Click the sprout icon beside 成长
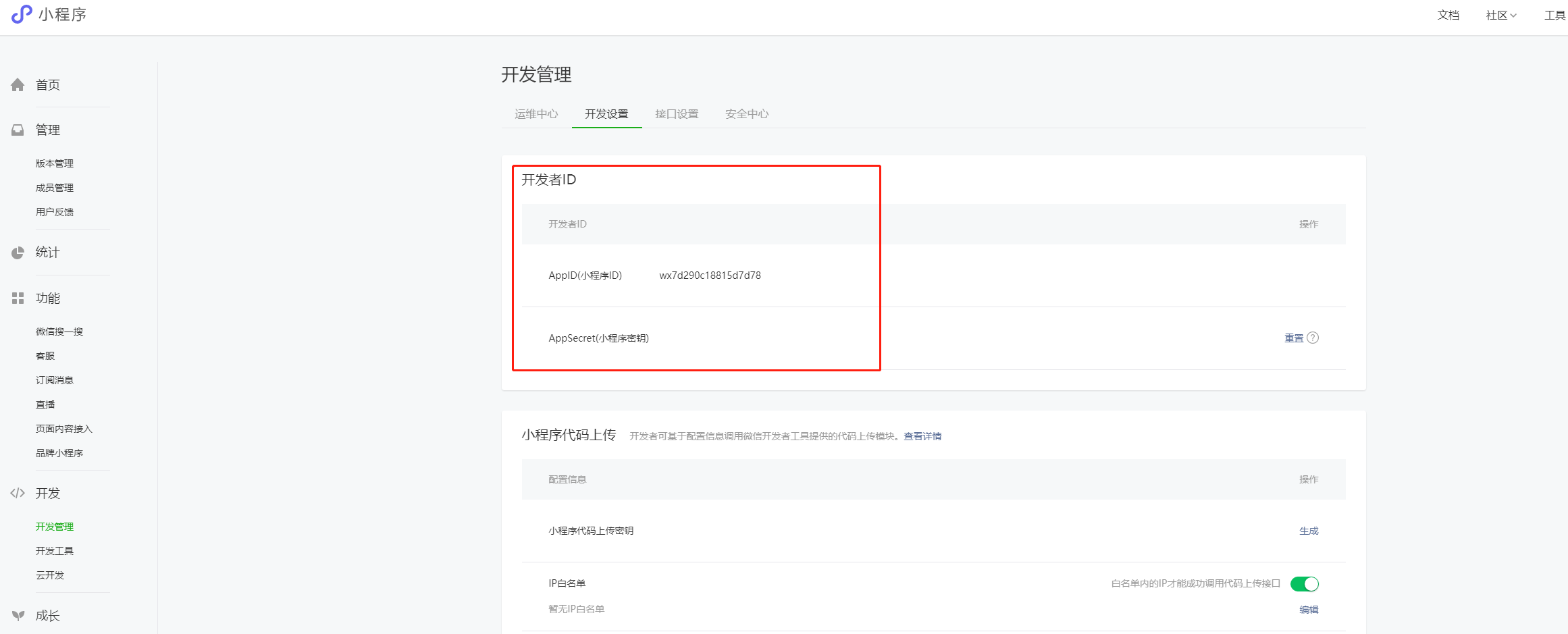 click(x=18, y=615)
